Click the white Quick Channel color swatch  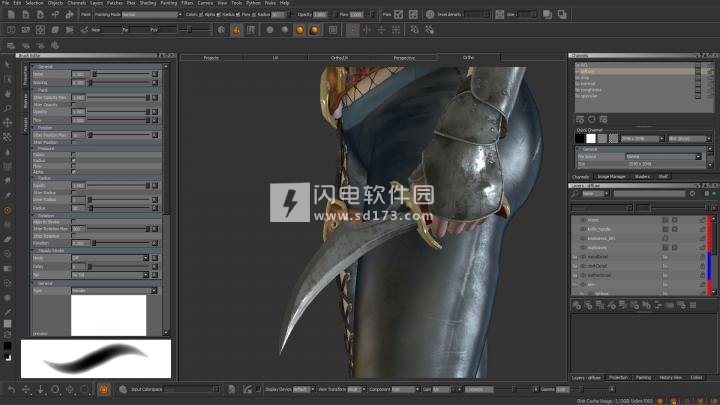click(x=591, y=139)
